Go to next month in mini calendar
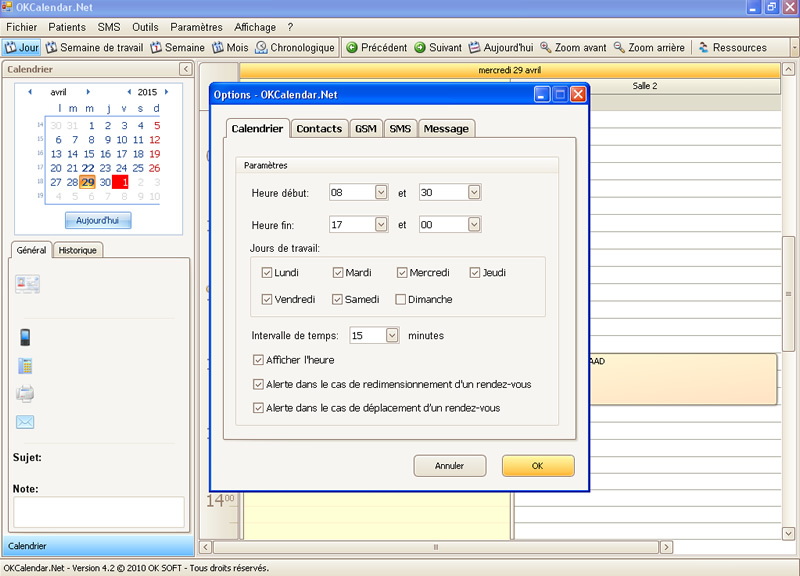 [x=88, y=92]
